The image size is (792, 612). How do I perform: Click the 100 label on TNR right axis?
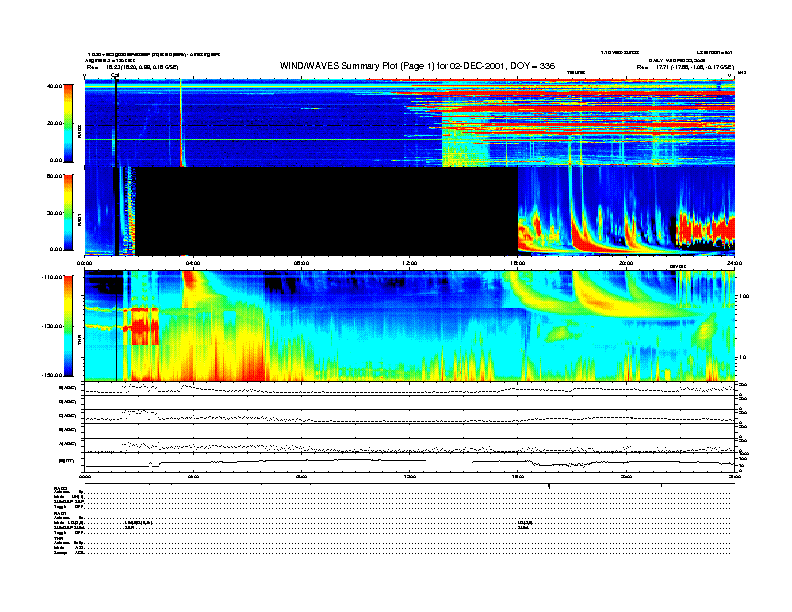(x=745, y=296)
